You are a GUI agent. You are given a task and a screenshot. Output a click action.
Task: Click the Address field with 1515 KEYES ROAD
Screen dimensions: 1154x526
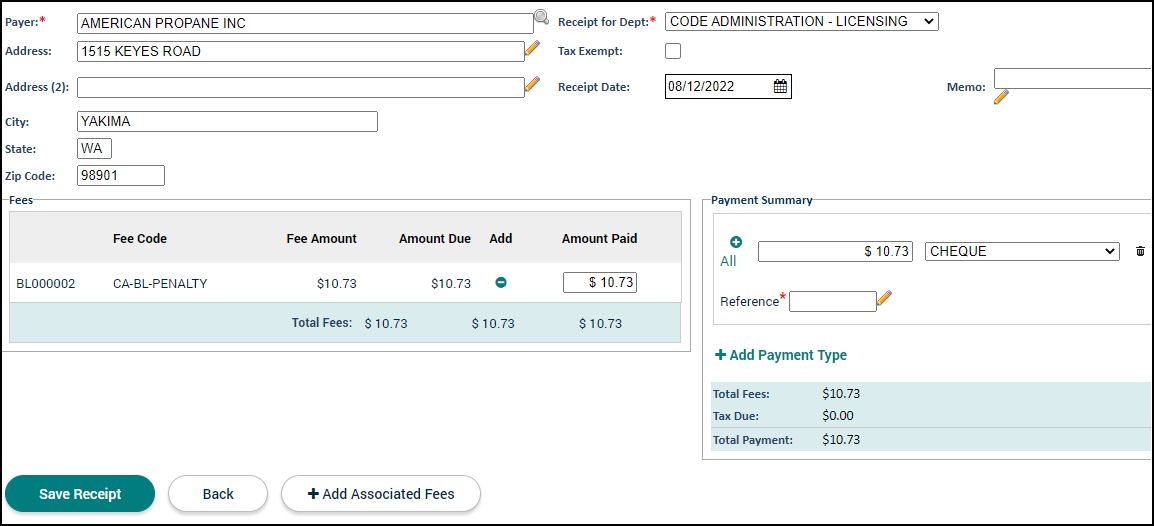pos(301,51)
